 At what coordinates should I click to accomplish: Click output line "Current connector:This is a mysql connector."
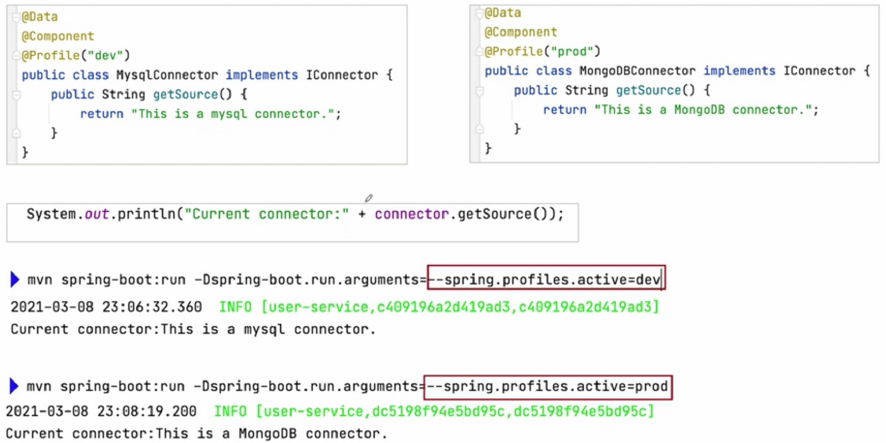pyautogui.click(x=193, y=329)
